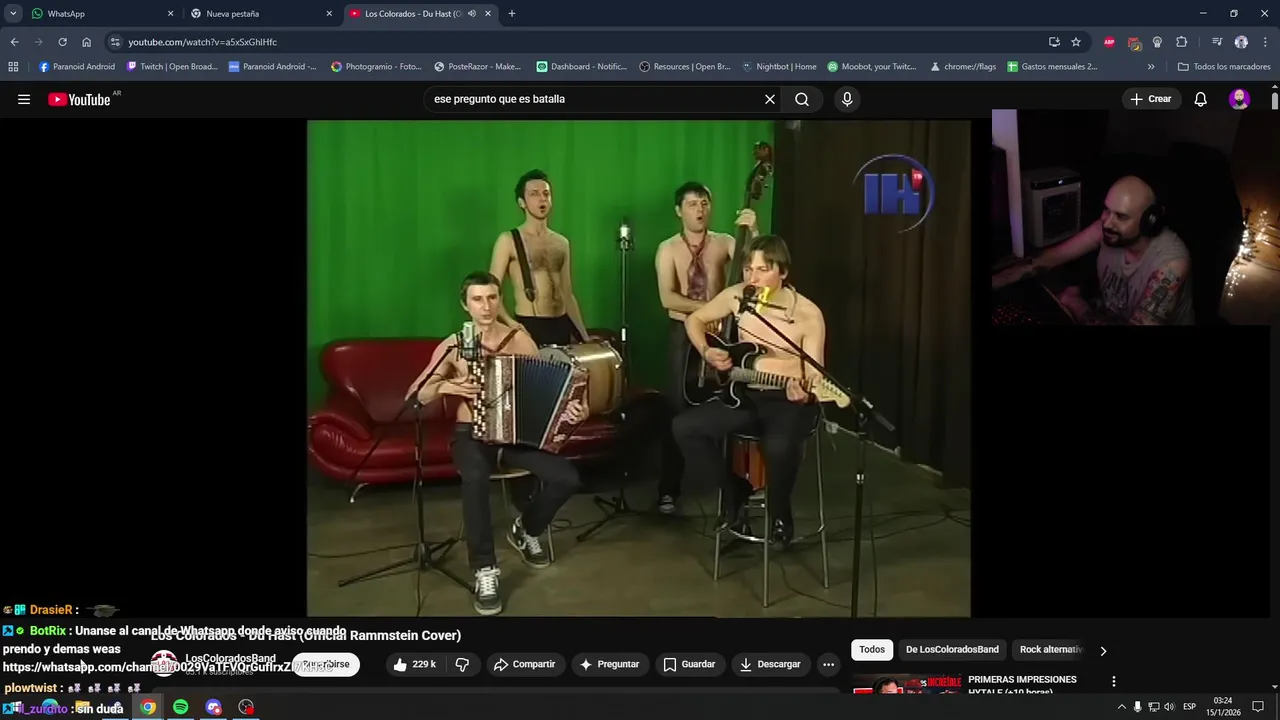Expand hidden bookmarks chevron
Image resolution: width=1280 pixels, height=720 pixels.
[x=1151, y=67]
